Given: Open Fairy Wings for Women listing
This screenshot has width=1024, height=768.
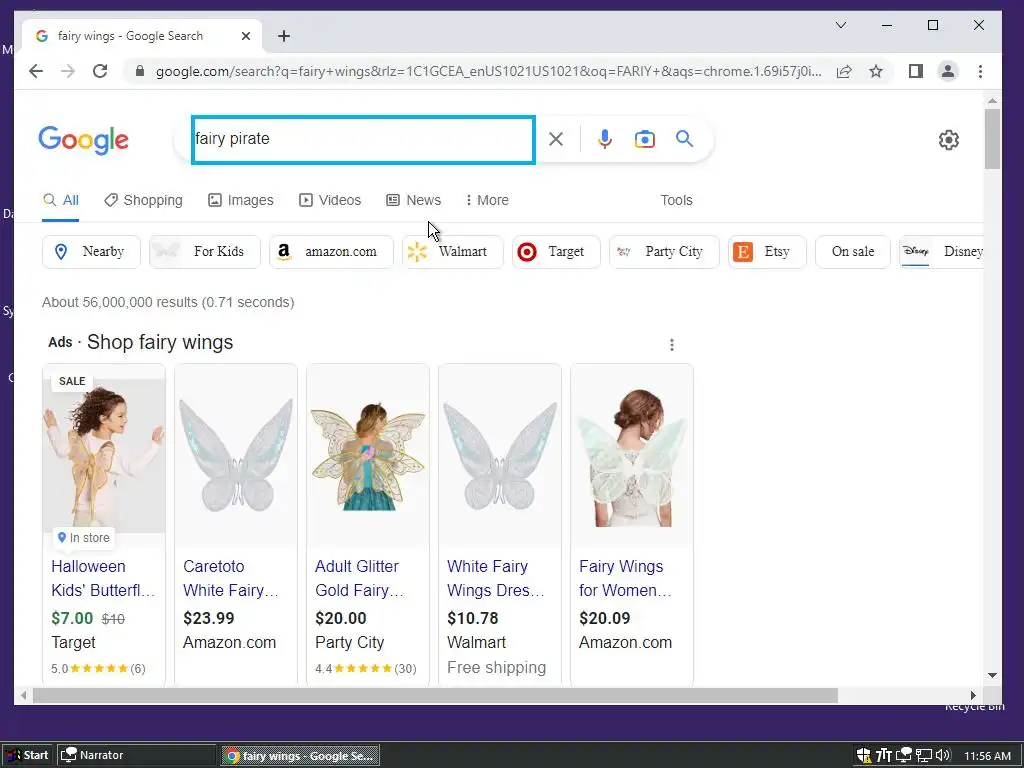Looking at the screenshot, I should [625, 579].
